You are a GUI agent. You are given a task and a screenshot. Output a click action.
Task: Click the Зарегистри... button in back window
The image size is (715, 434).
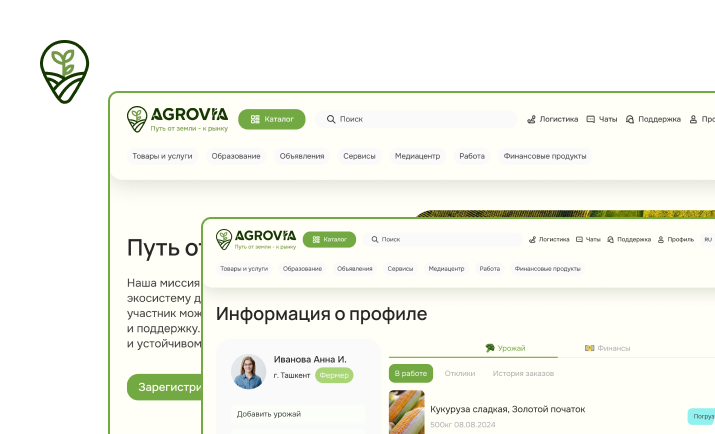165,387
